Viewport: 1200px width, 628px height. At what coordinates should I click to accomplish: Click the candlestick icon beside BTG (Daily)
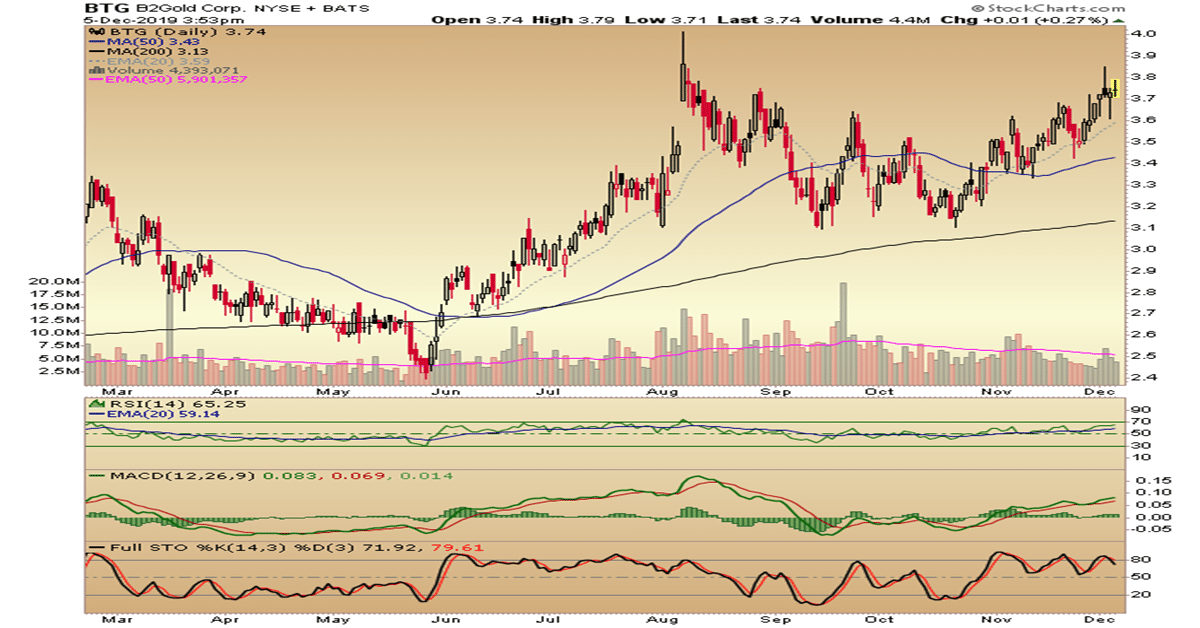(x=93, y=32)
